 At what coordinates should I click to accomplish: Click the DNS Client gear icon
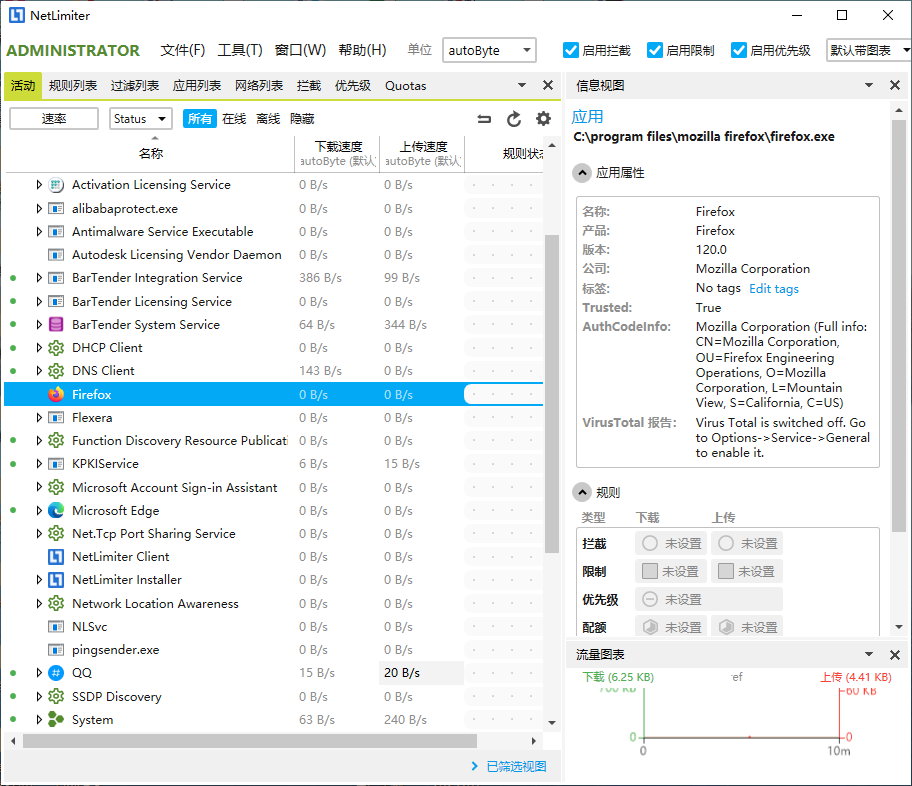click(56, 371)
